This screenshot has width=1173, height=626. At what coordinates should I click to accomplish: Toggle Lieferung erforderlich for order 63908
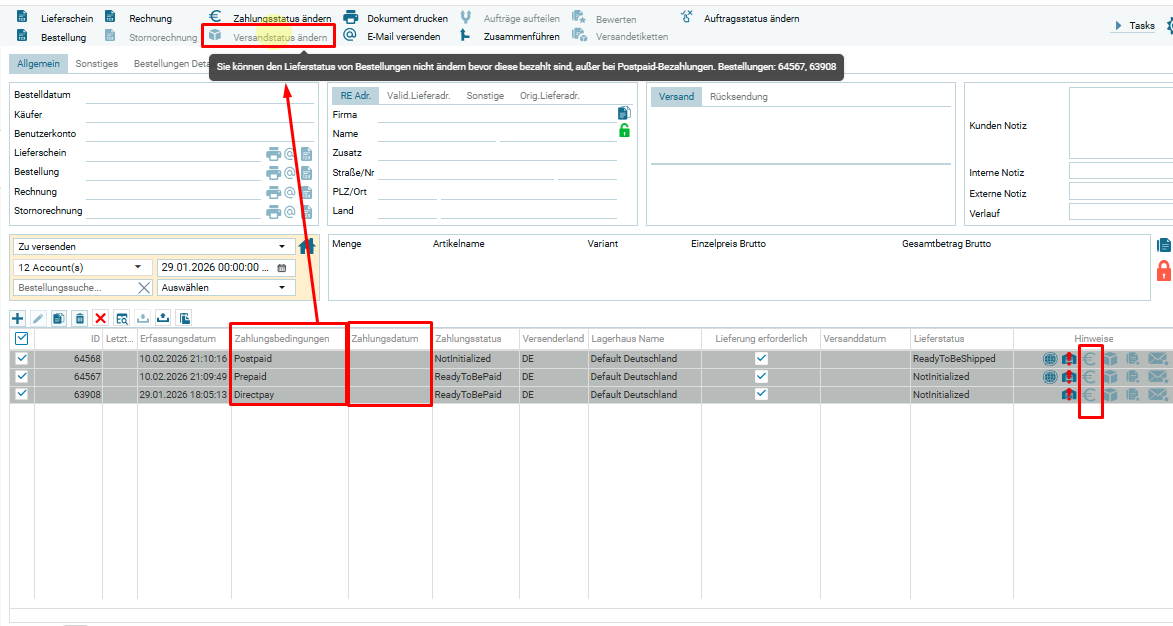(x=761, y=395)
